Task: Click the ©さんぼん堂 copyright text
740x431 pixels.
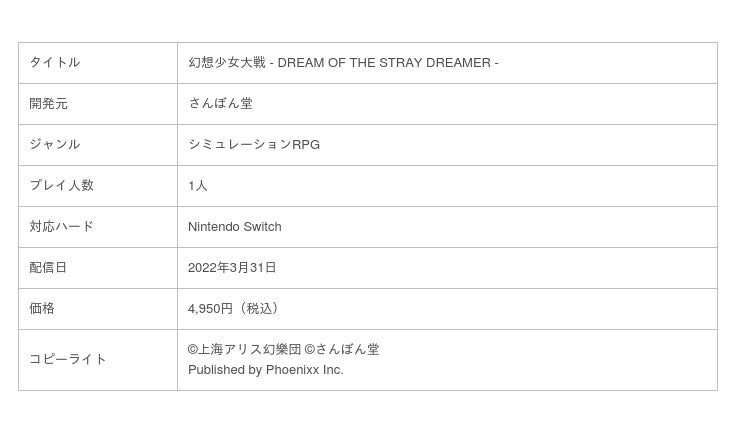Action: coord(342,349)
